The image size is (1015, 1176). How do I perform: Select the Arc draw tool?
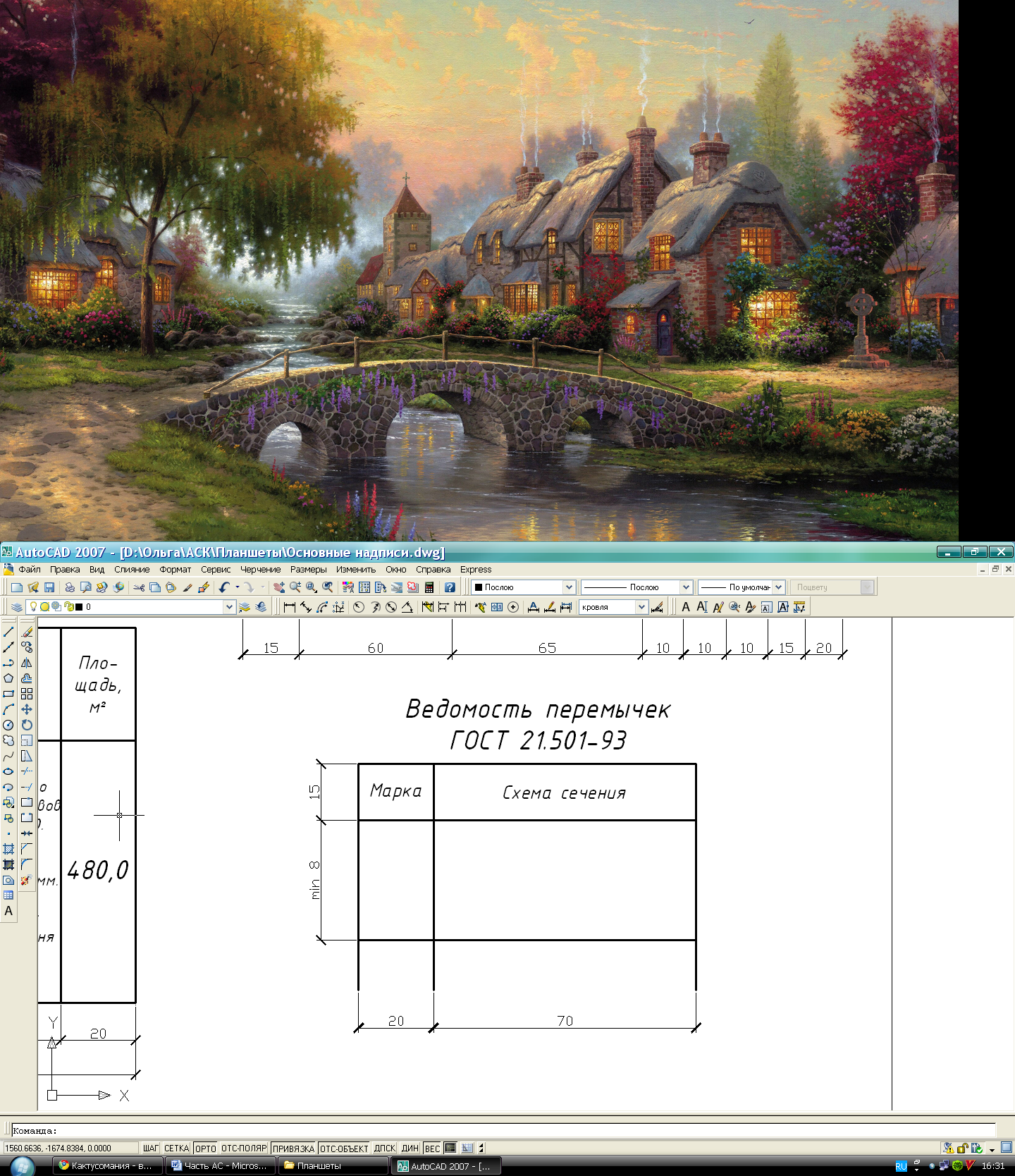click(8, 709)
